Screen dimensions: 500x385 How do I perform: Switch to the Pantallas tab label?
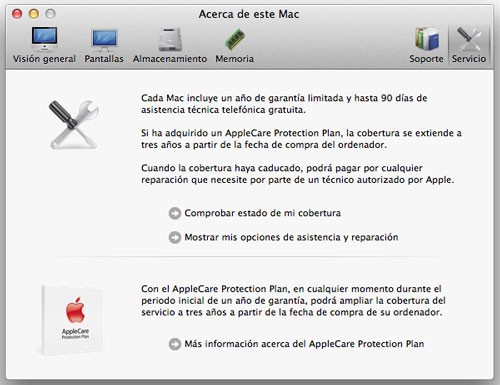[x=104, y=59]
